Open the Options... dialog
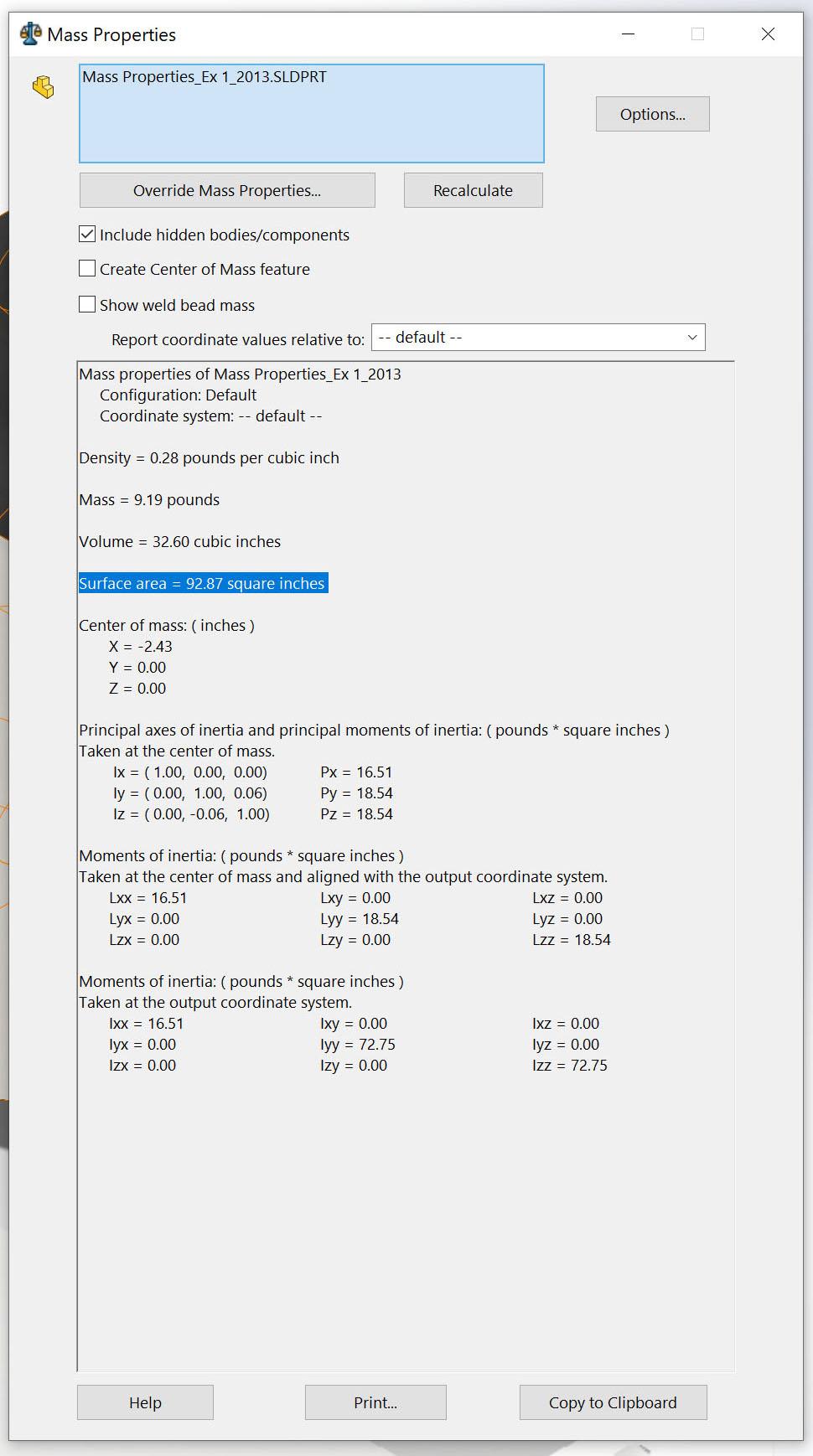The image size is (813, 1456). [x=653, y=114]
